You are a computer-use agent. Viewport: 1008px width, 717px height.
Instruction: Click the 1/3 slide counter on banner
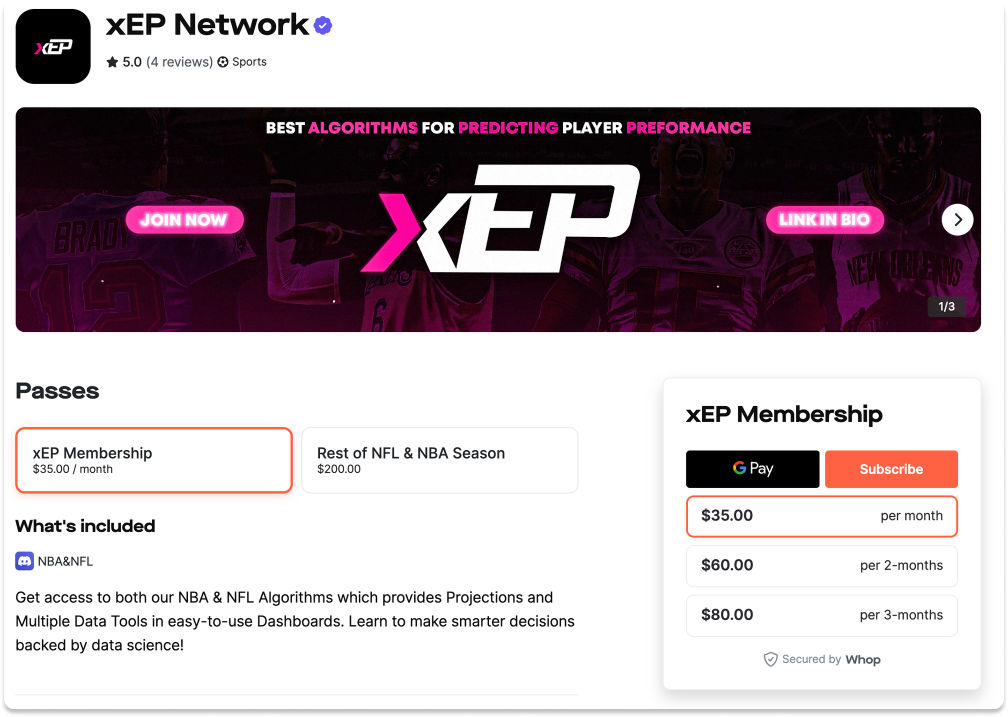945,306
